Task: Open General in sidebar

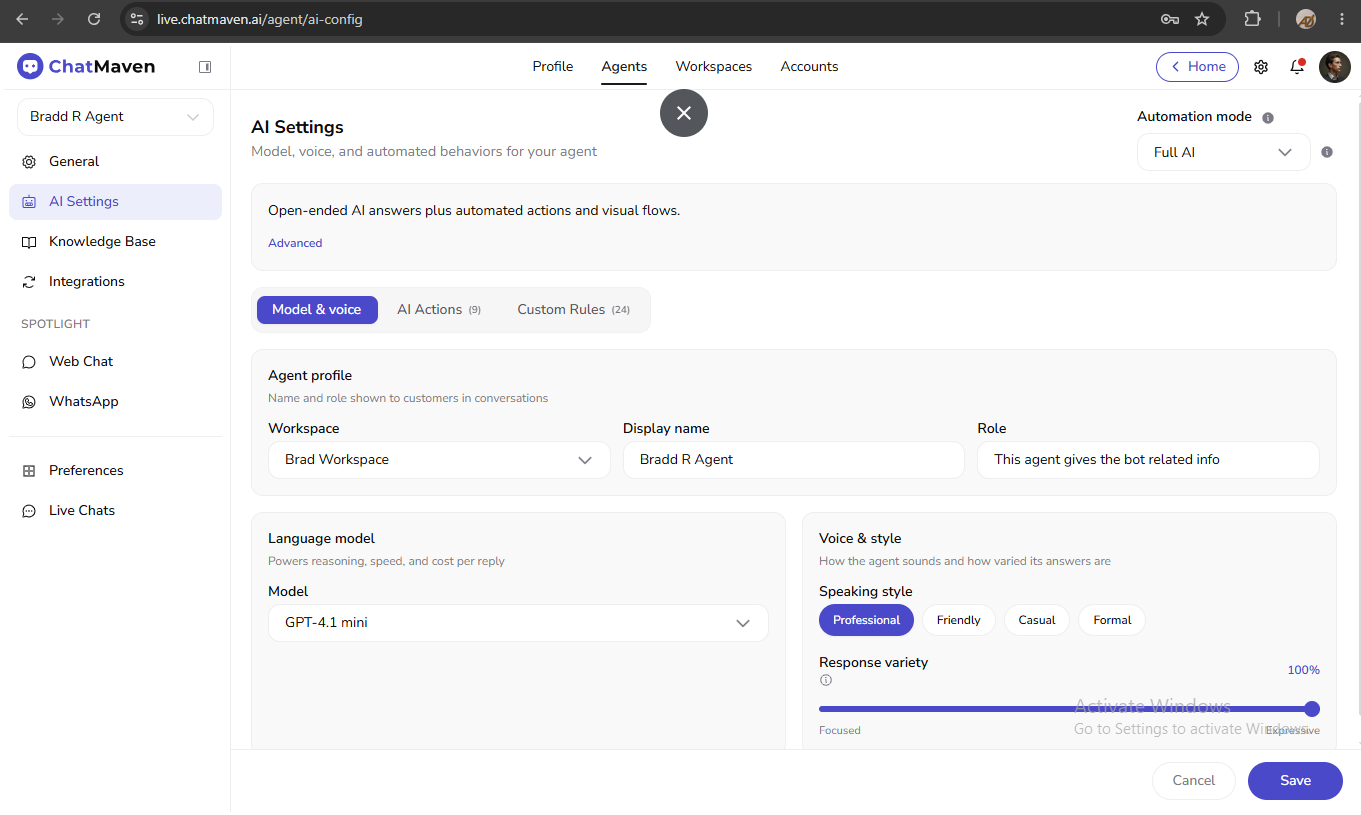Action: coord(115,161)
